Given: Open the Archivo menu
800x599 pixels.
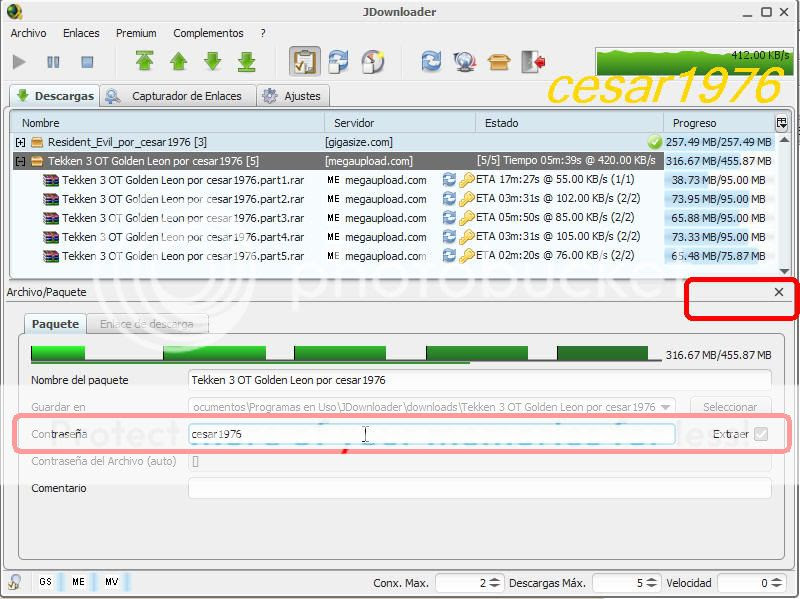Looking at the screenshot, I should pyautogui.click(x=29, y=33).
